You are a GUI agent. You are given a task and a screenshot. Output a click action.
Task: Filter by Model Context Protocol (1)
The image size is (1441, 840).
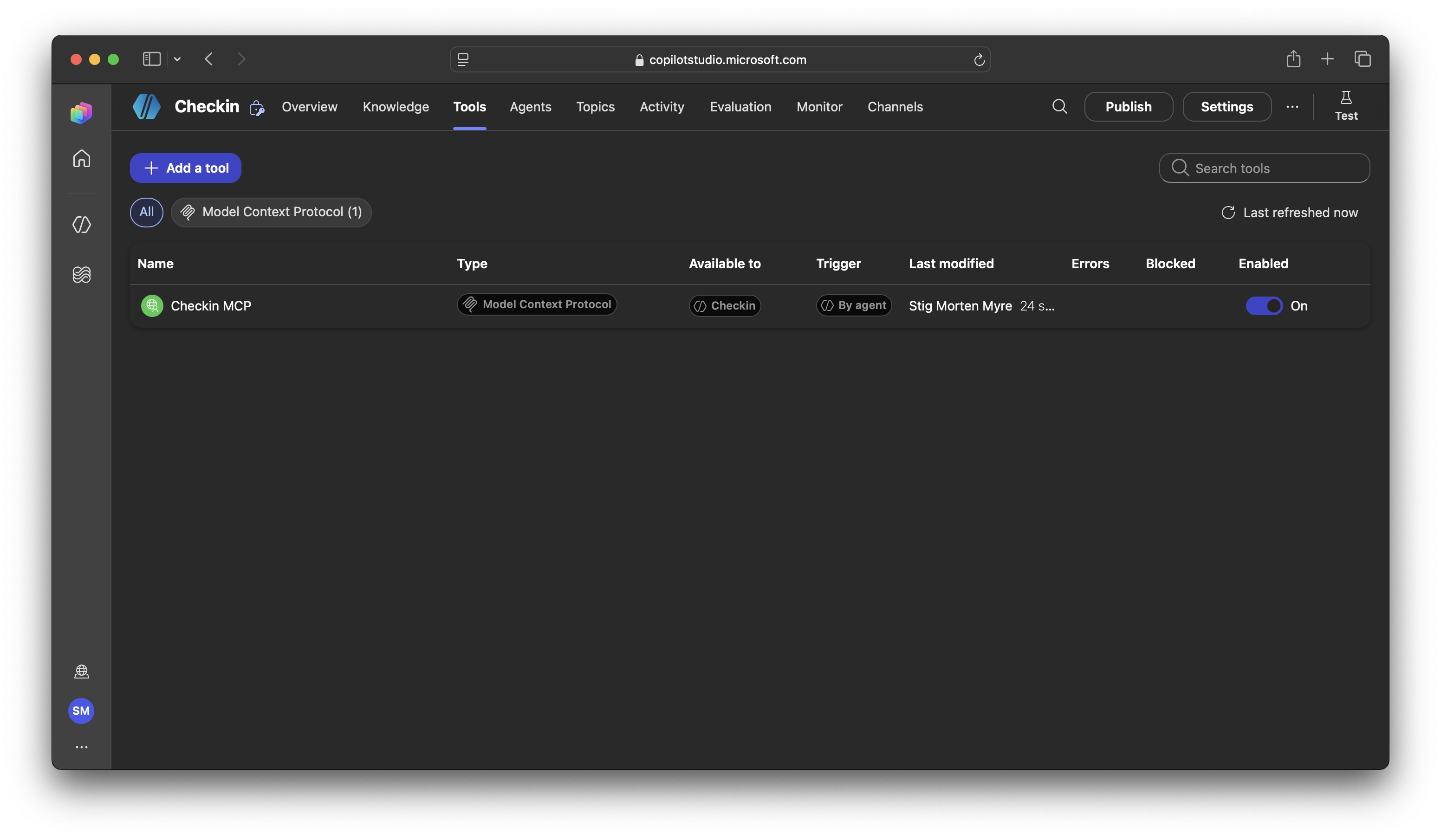(271, 212)
